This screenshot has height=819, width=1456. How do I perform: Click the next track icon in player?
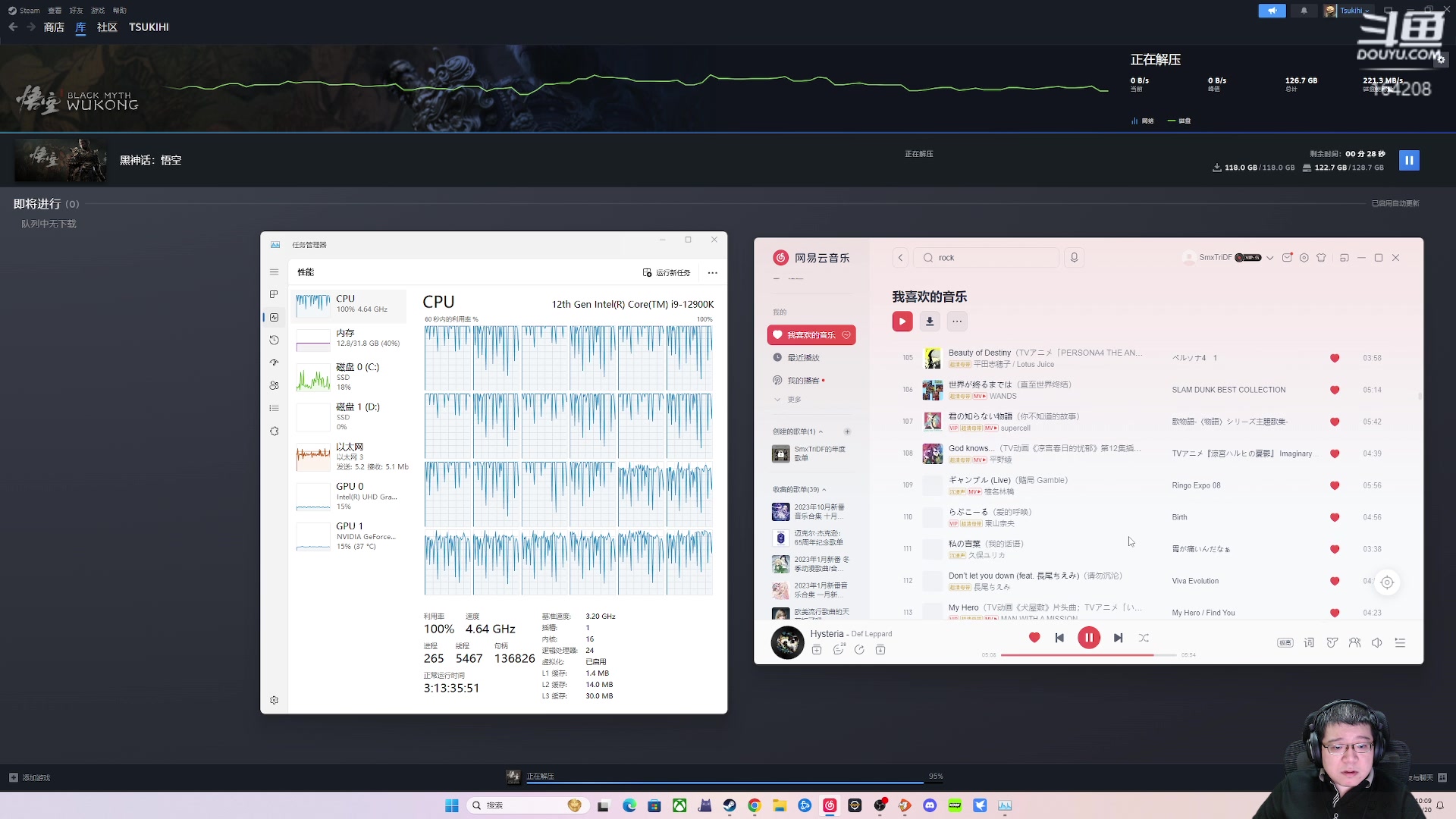coord(1118,637)
